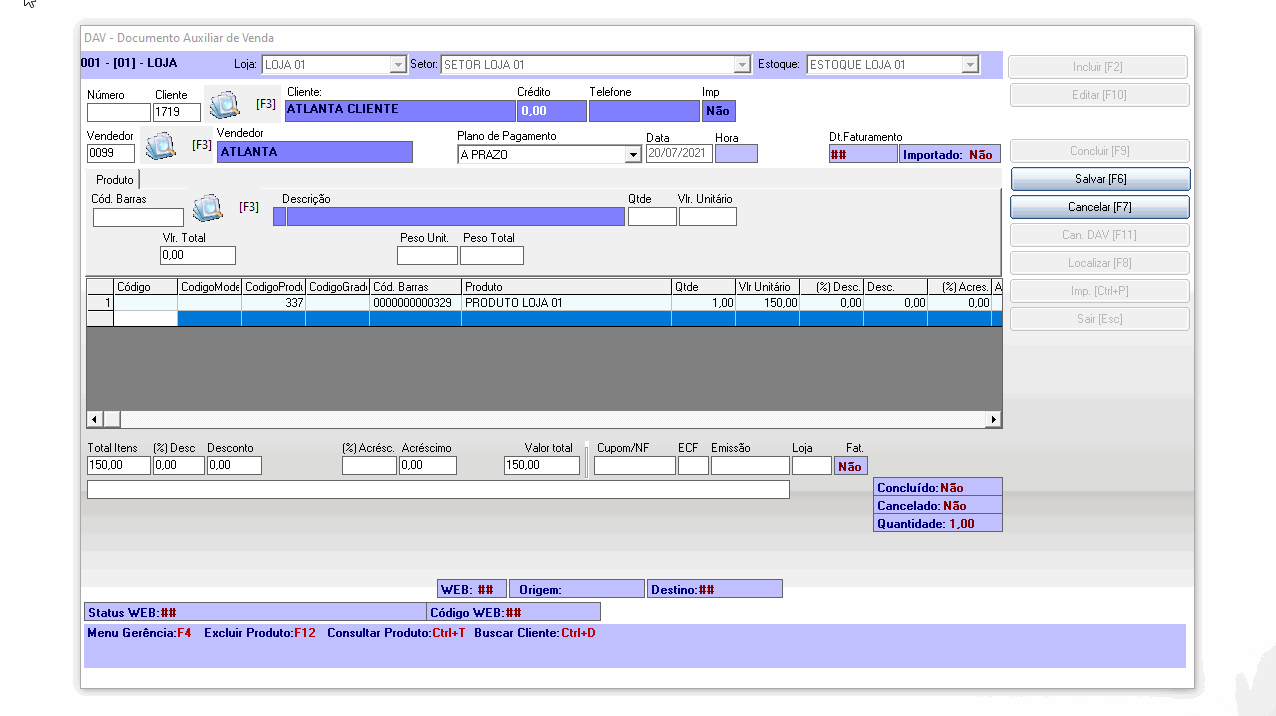Click the Peso Unit. field
The width and height of the screenshot is (1276, 716).
click(427, 256)
